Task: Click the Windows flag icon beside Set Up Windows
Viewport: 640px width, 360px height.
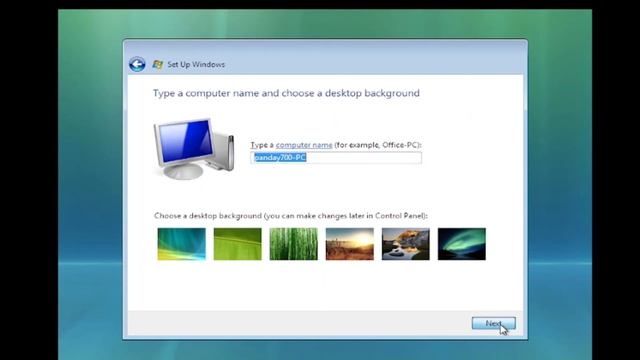Action: [x=158, y=64]
